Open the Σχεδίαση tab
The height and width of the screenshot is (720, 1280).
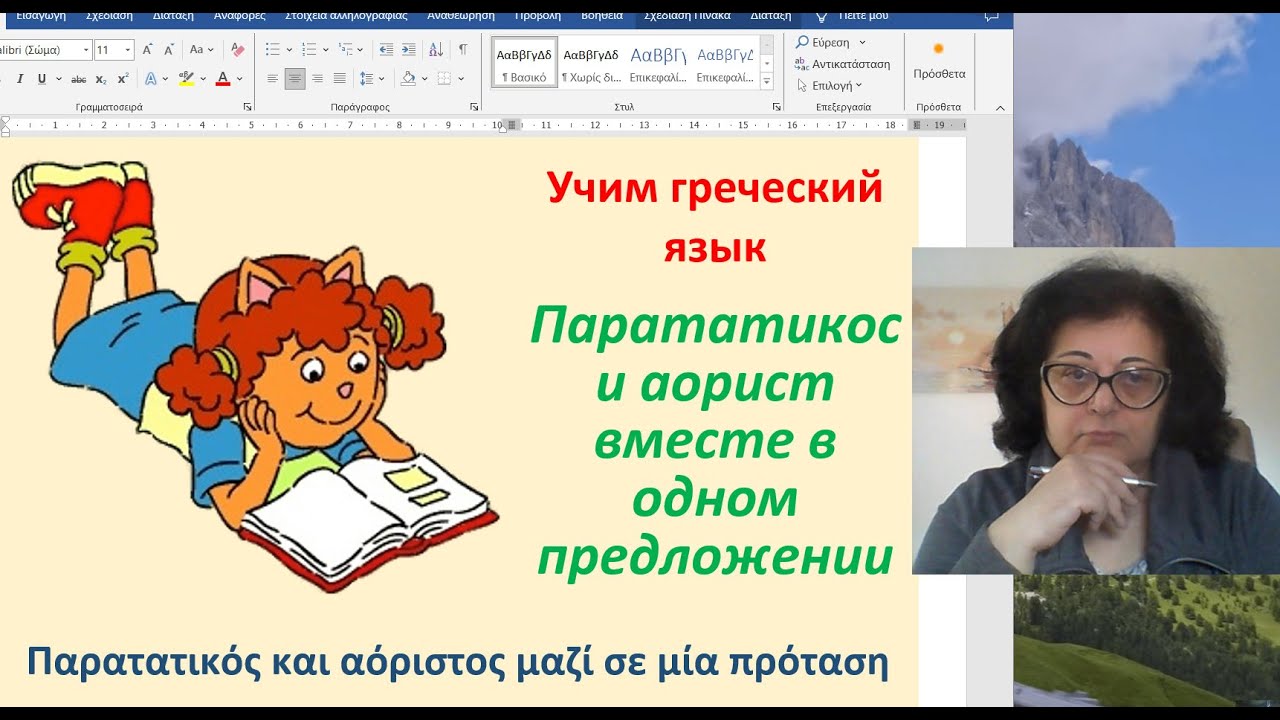click(x=109, y=16)
